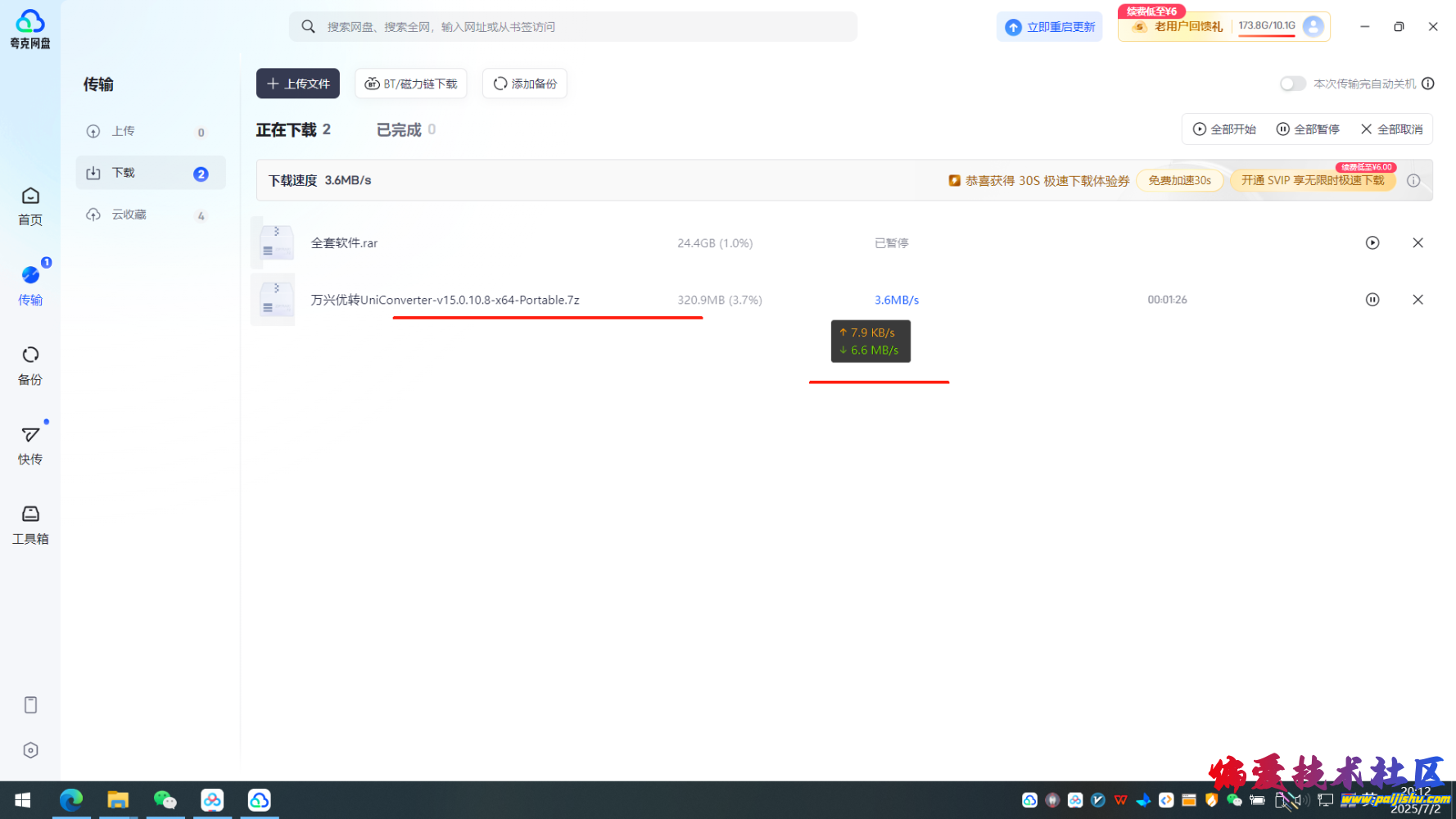Click the 免费加速30s speed boost button
Viewport: 1456px width, 819px height.
1179,180
